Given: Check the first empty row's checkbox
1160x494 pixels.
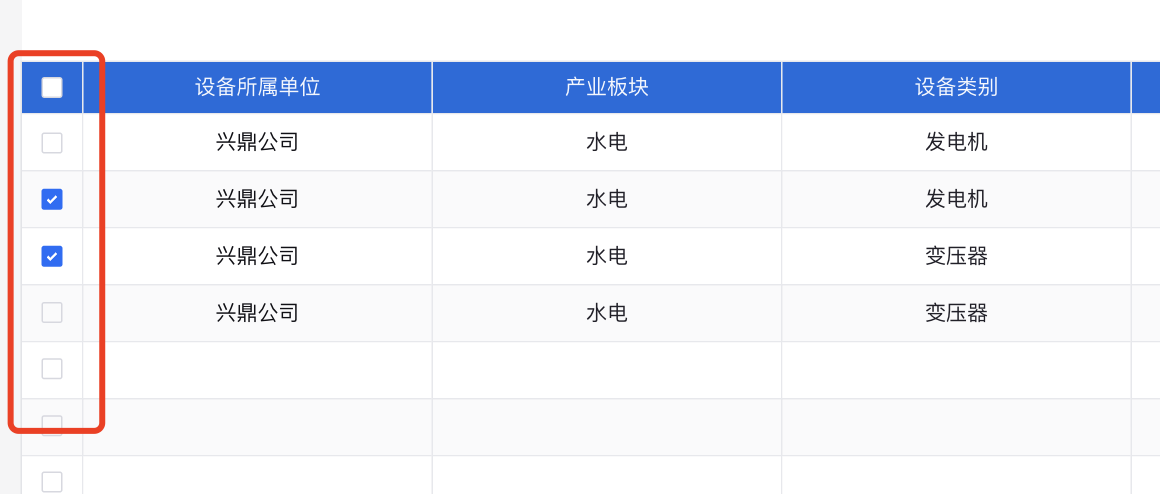Looking at the screenshot, I should click(52, 368).
